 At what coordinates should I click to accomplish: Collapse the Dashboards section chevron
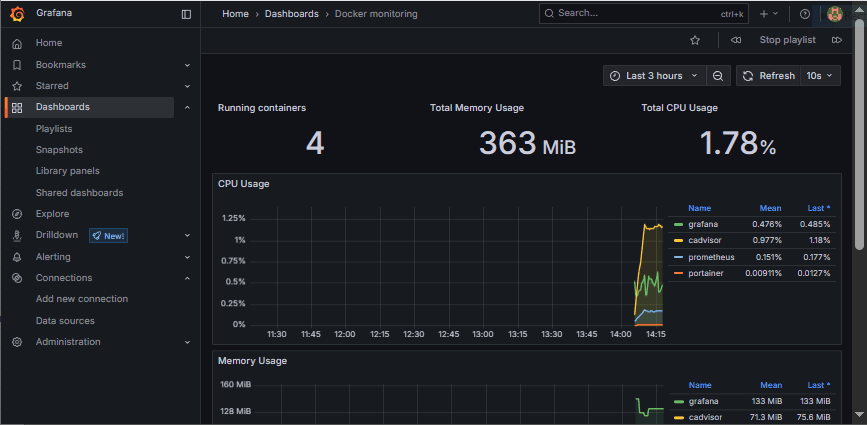point(187,107)
